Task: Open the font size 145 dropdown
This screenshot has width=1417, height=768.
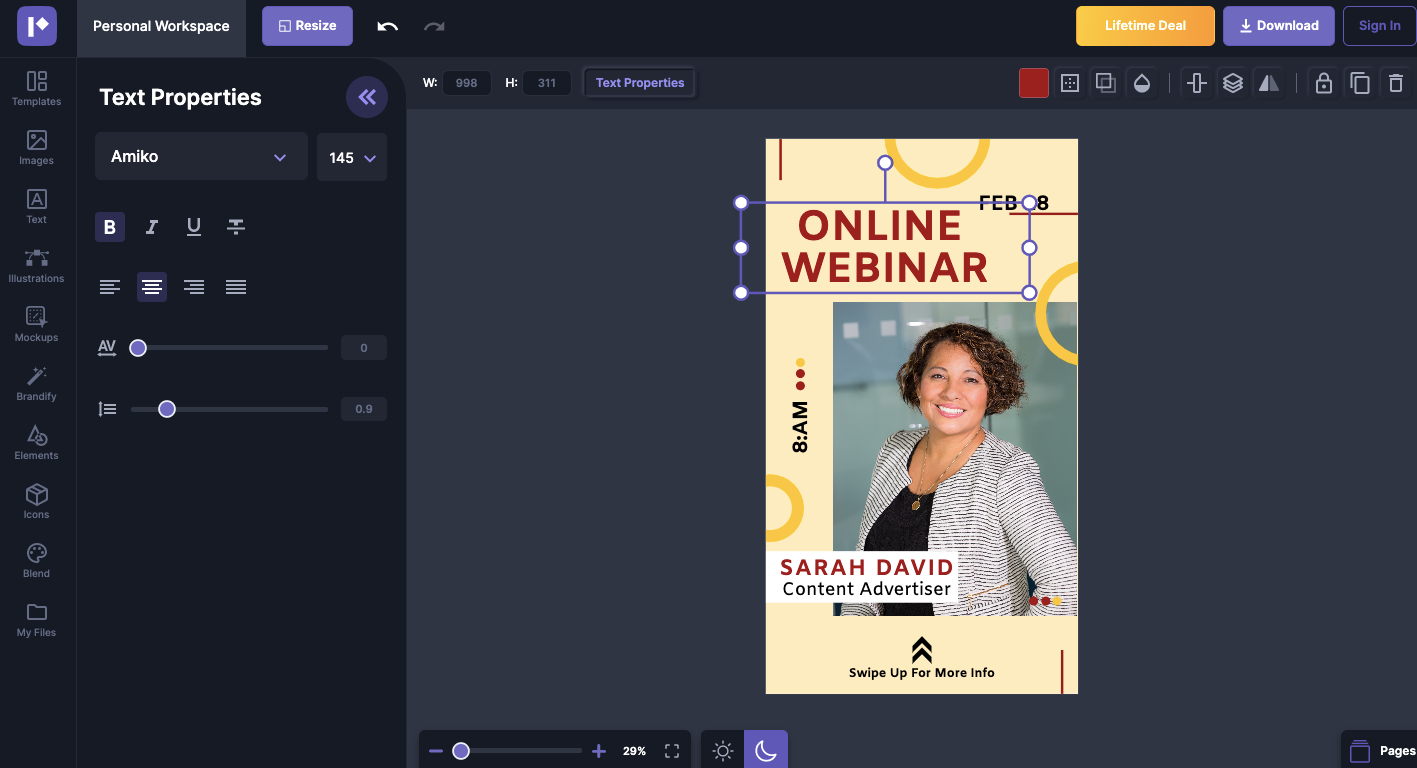Action: pyautogui.click(x=351, y=157)
